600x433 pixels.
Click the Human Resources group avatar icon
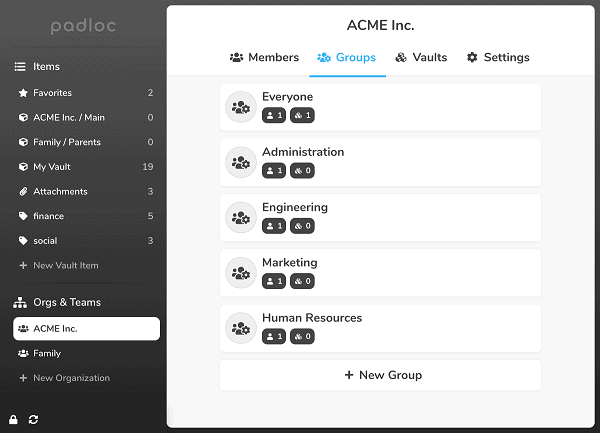pos(241,328)
